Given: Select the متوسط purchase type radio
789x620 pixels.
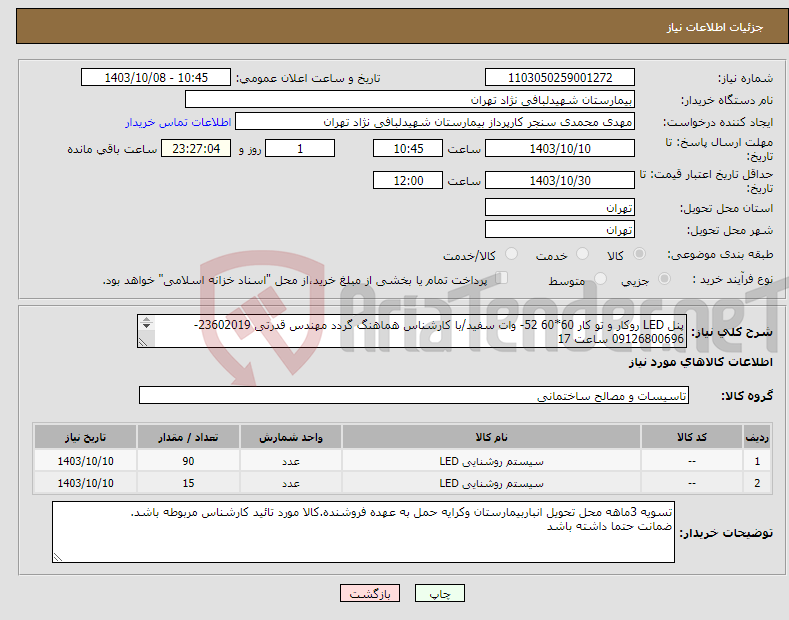Looking at the screenshot, I should 600,278.
